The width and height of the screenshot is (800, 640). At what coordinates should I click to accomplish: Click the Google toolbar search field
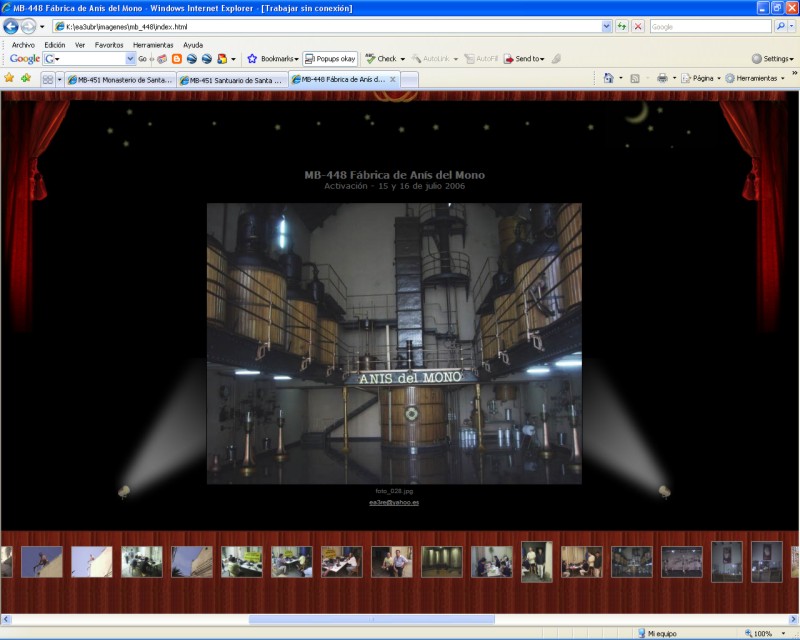89,59
